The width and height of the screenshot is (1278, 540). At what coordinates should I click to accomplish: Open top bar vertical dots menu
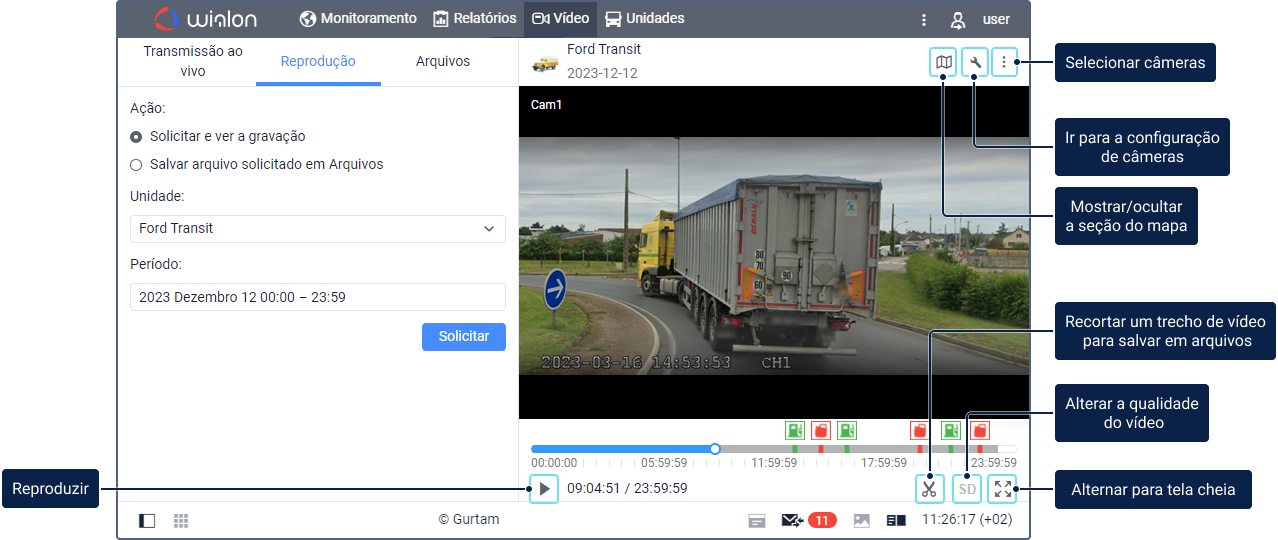(923, 19)
